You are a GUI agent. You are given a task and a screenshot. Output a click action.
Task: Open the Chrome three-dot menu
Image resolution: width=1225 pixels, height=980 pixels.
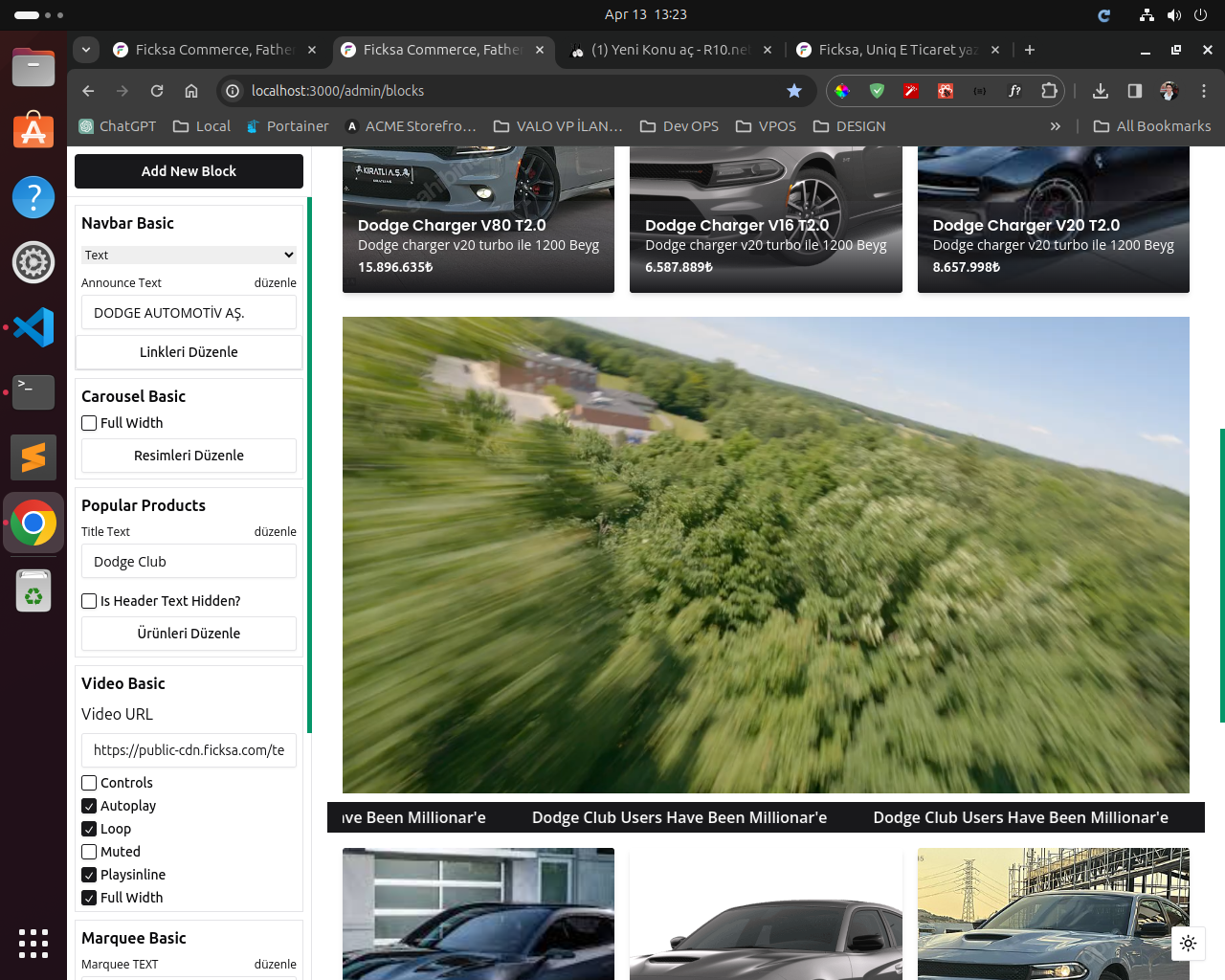(1204, 91)
